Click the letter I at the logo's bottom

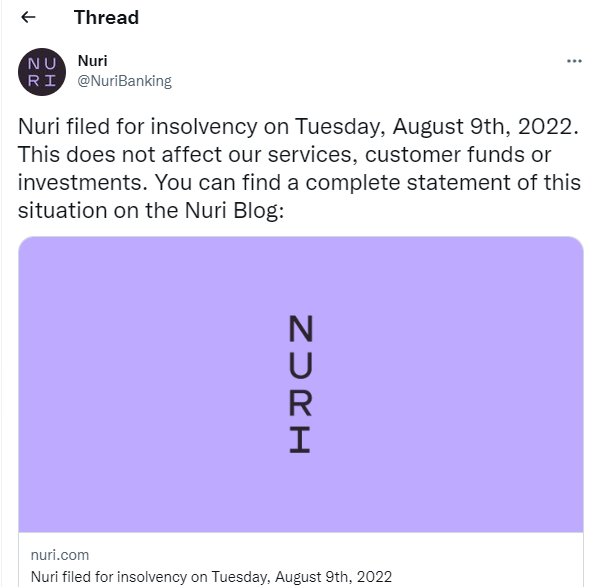tap(300, 440)
